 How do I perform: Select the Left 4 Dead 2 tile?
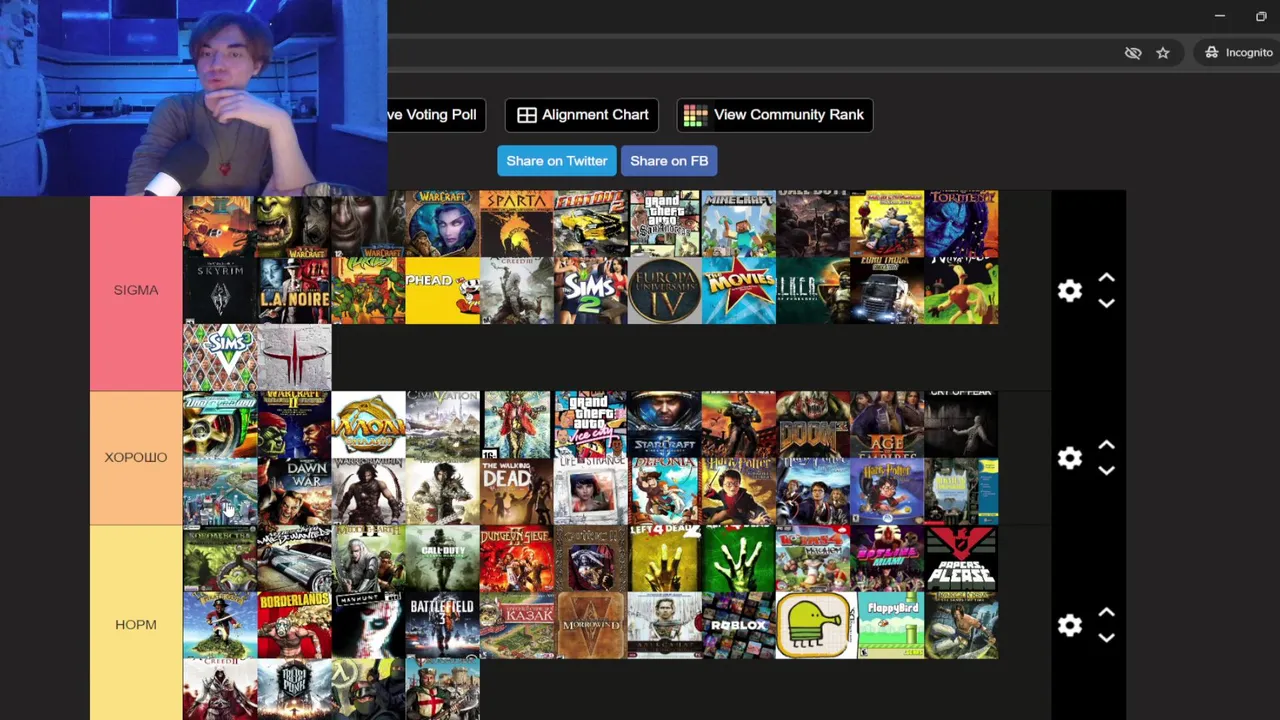[x=664, y=558]
